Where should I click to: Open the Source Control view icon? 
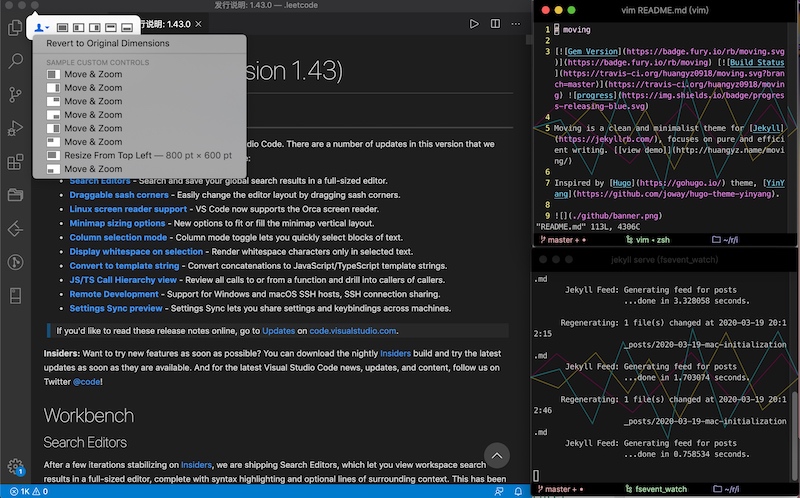(x=15, y=94)
